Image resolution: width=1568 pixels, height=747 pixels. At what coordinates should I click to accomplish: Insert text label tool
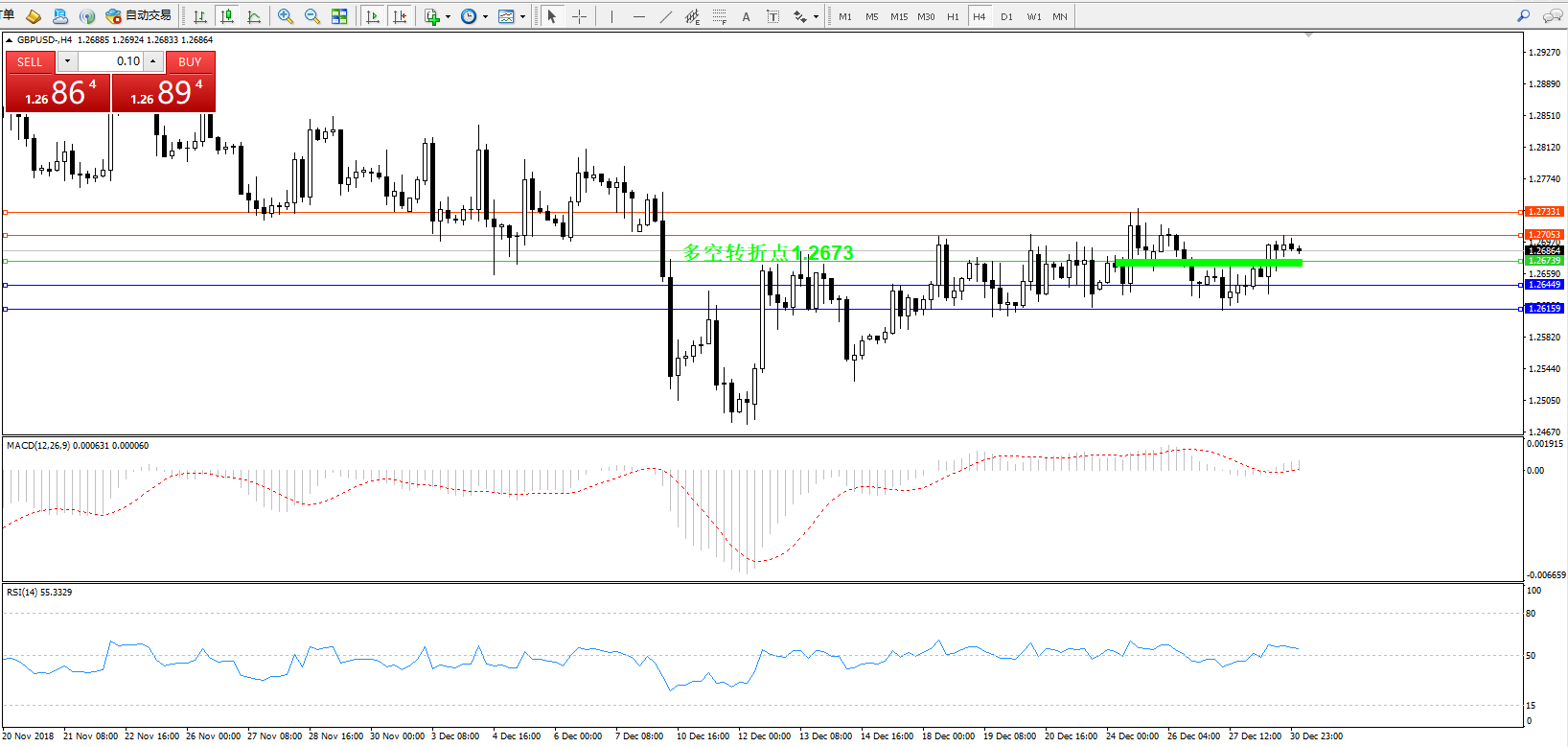point(746,16)
